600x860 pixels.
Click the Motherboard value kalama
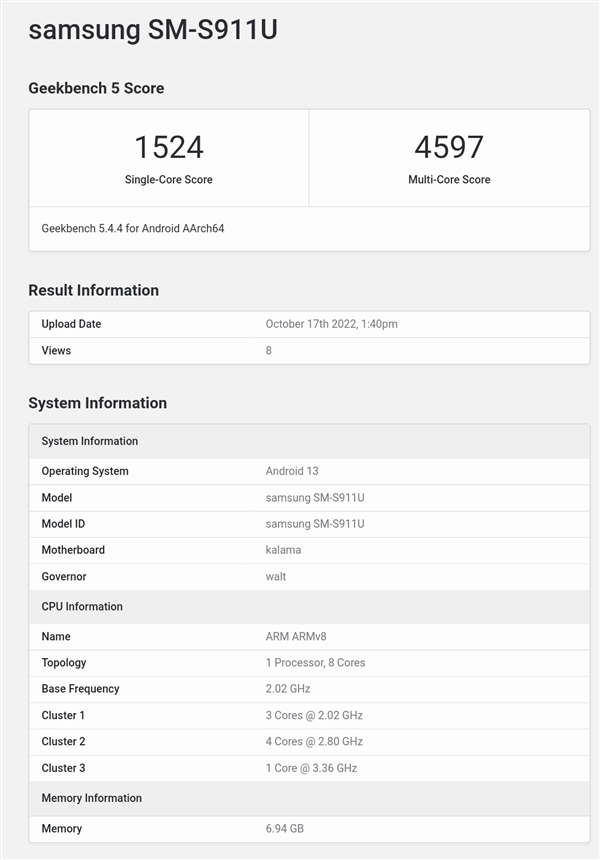283,549
